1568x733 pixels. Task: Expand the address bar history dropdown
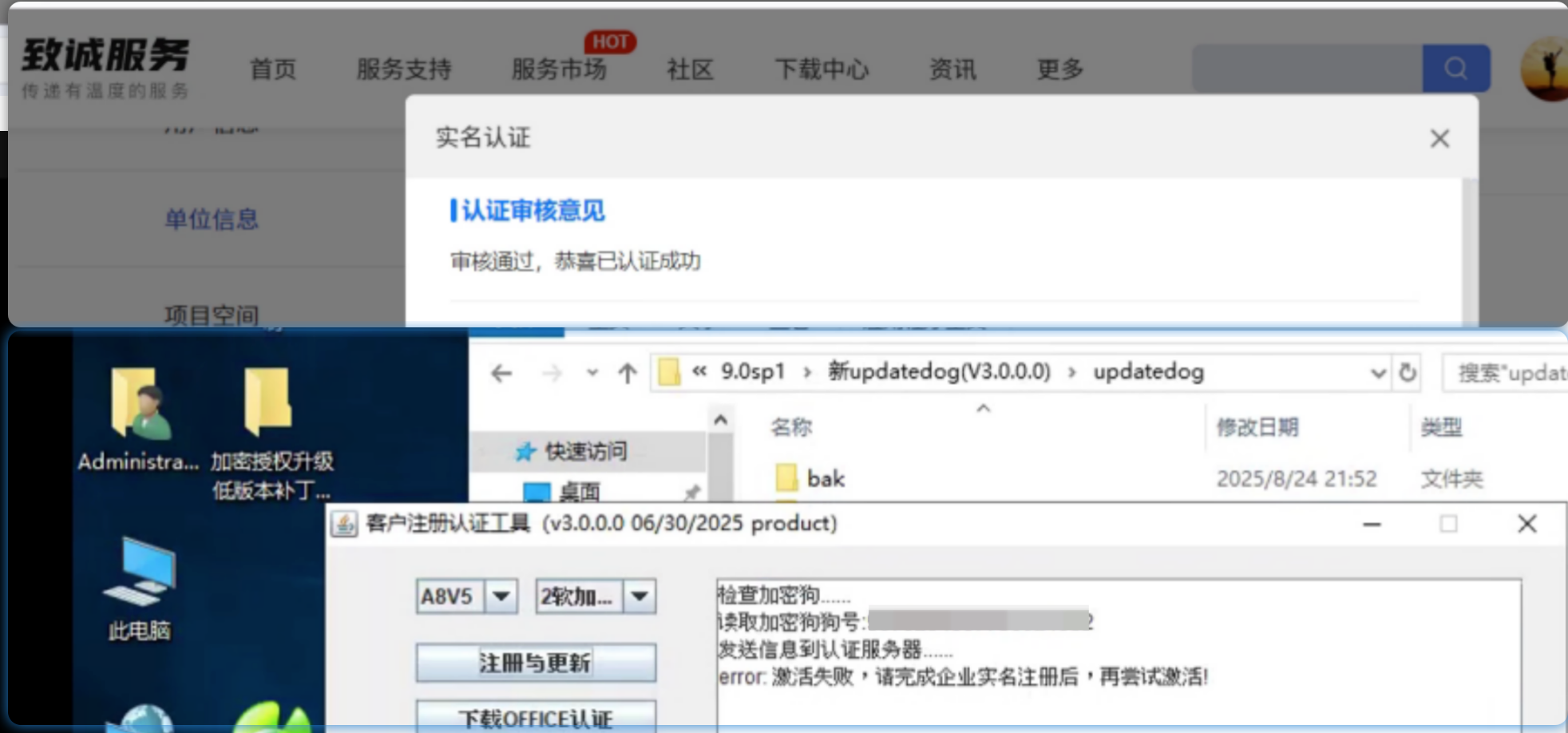point(1378,373)
